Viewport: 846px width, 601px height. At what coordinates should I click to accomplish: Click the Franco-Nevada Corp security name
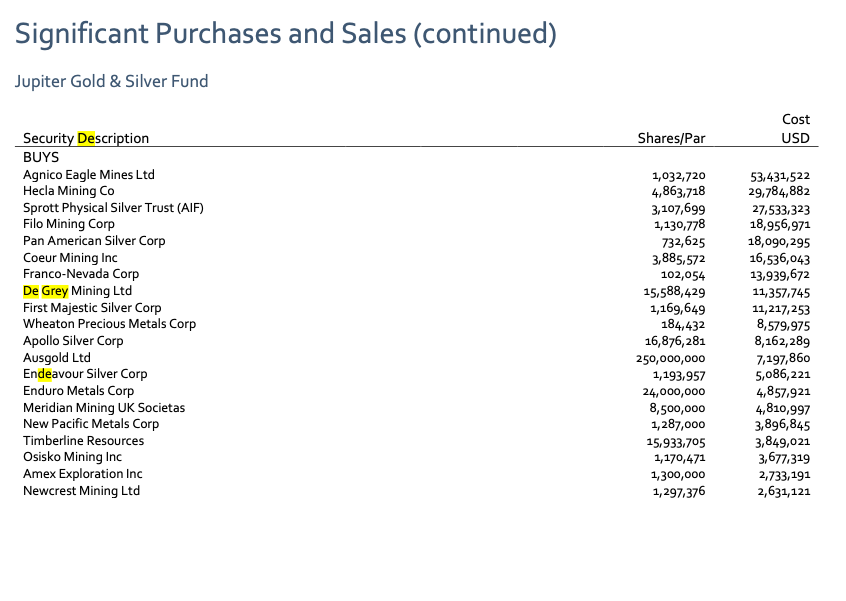(x=81, y=274)
